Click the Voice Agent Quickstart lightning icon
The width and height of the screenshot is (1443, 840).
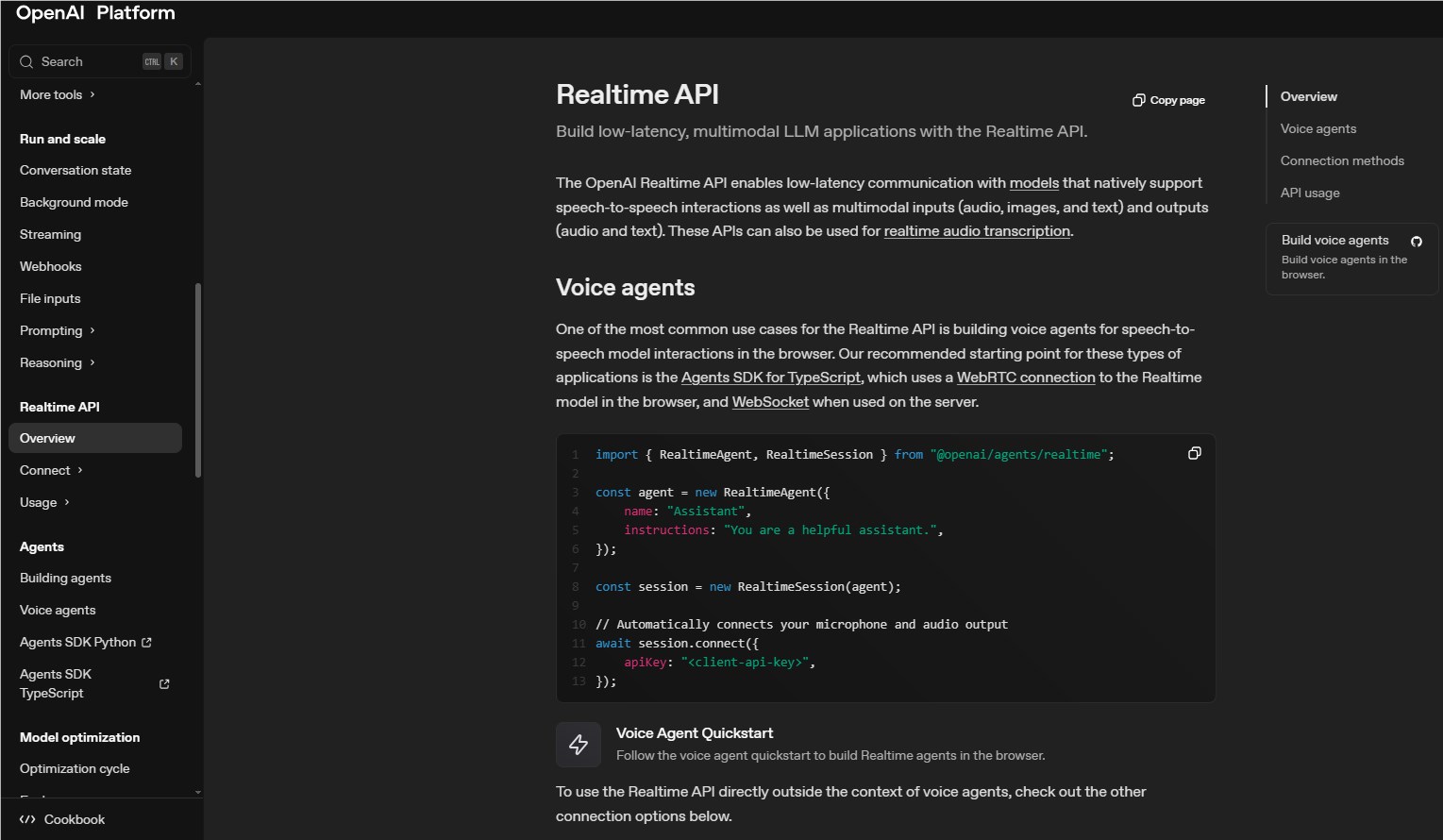point(579,744)
